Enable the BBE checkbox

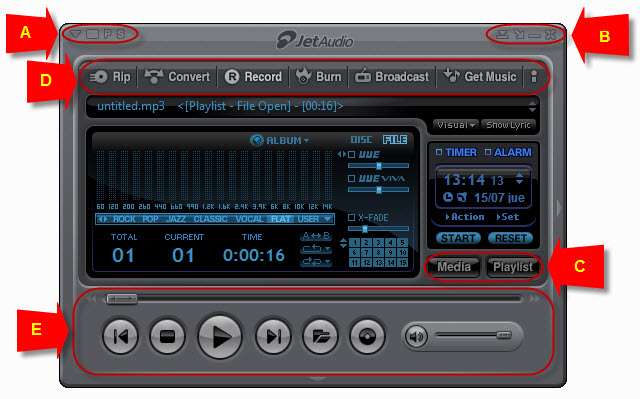point(351,155)
